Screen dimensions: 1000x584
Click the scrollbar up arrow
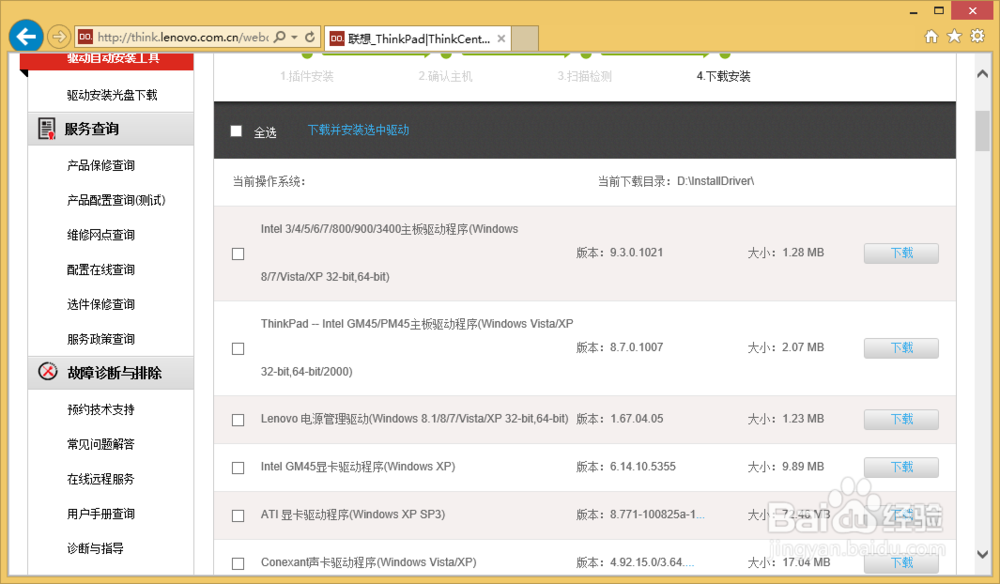click(x=983, y=74)
